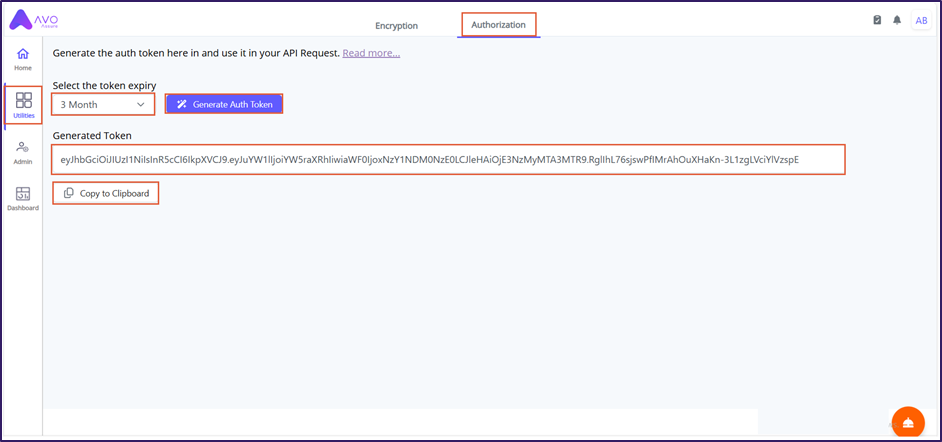Click the magic wand icon
The height and width of the screenshot is (442, 942).
coord(182,104)
